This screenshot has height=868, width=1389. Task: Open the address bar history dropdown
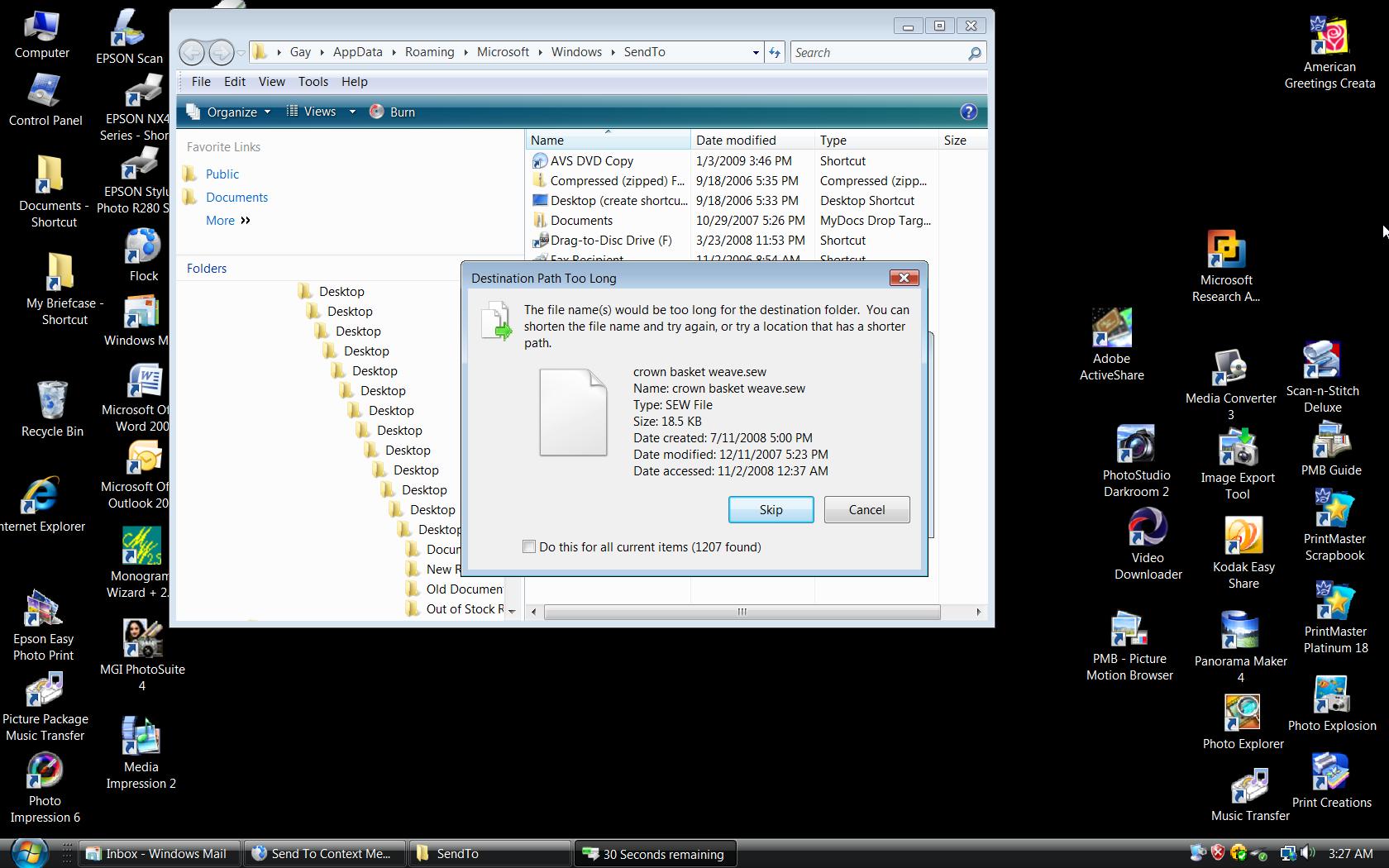[x=756, y=52]
